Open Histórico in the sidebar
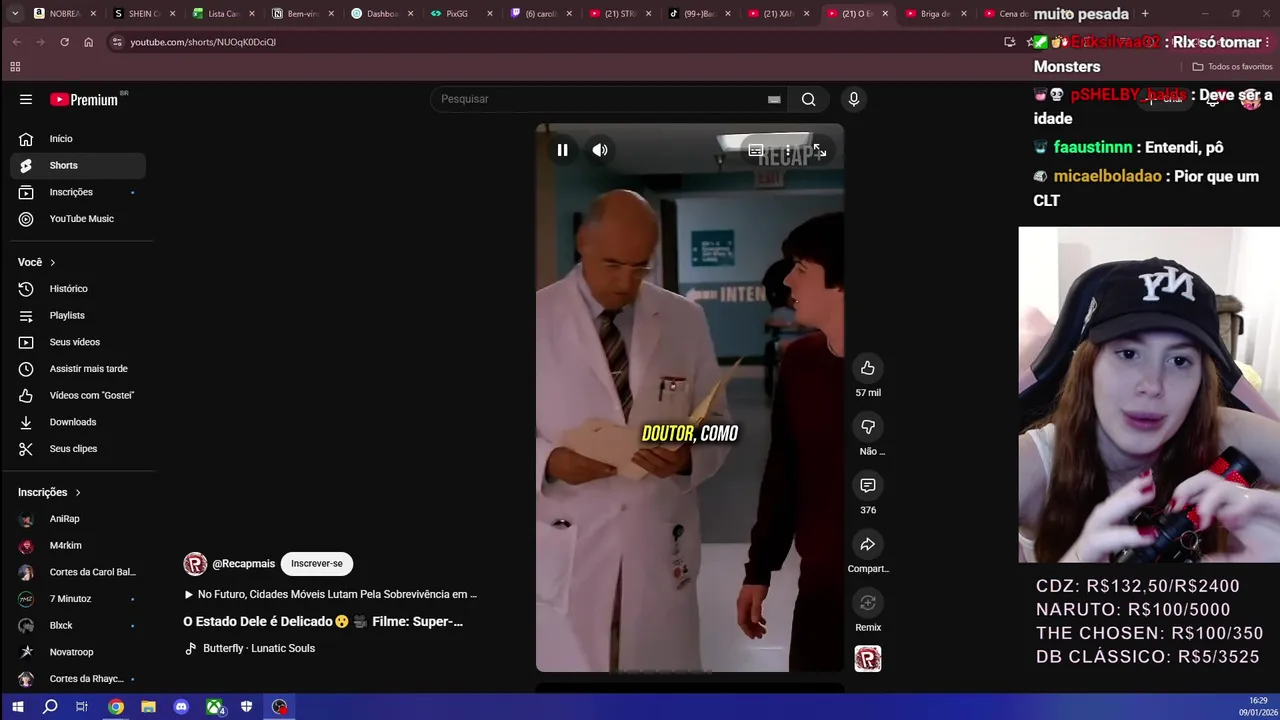1280x720 pixels. 78,289
